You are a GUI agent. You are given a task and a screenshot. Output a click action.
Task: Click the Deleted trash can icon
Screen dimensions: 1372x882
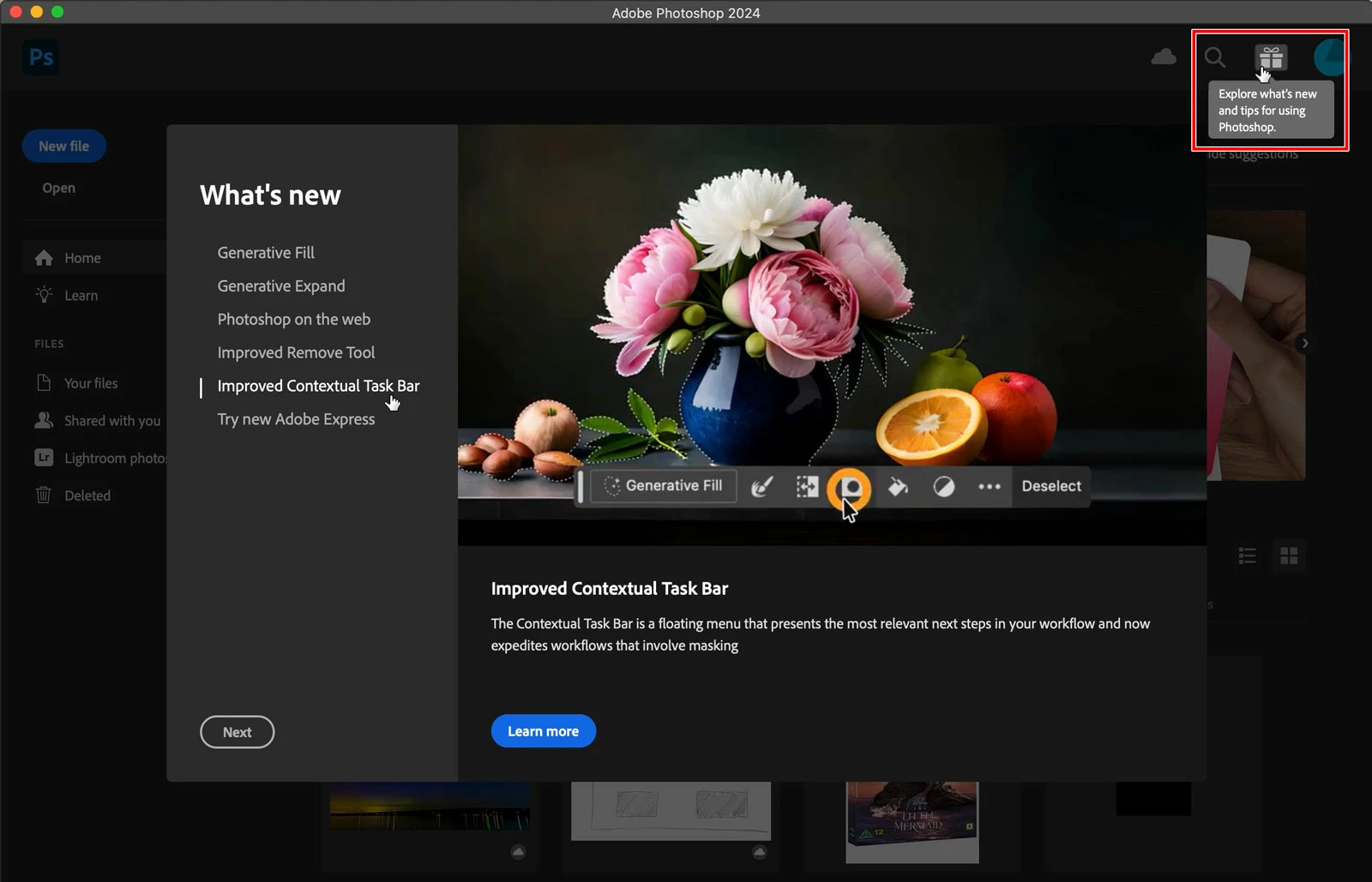[44, 495]
